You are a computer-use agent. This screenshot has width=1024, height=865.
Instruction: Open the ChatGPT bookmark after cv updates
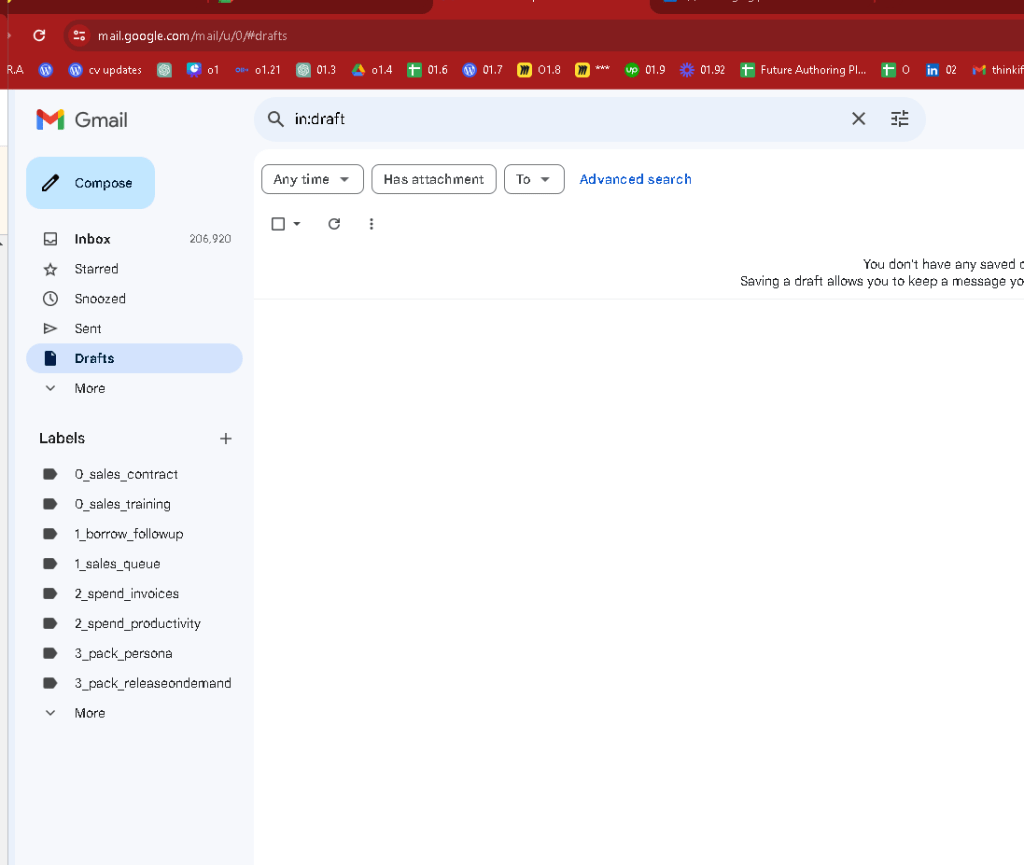165,70
